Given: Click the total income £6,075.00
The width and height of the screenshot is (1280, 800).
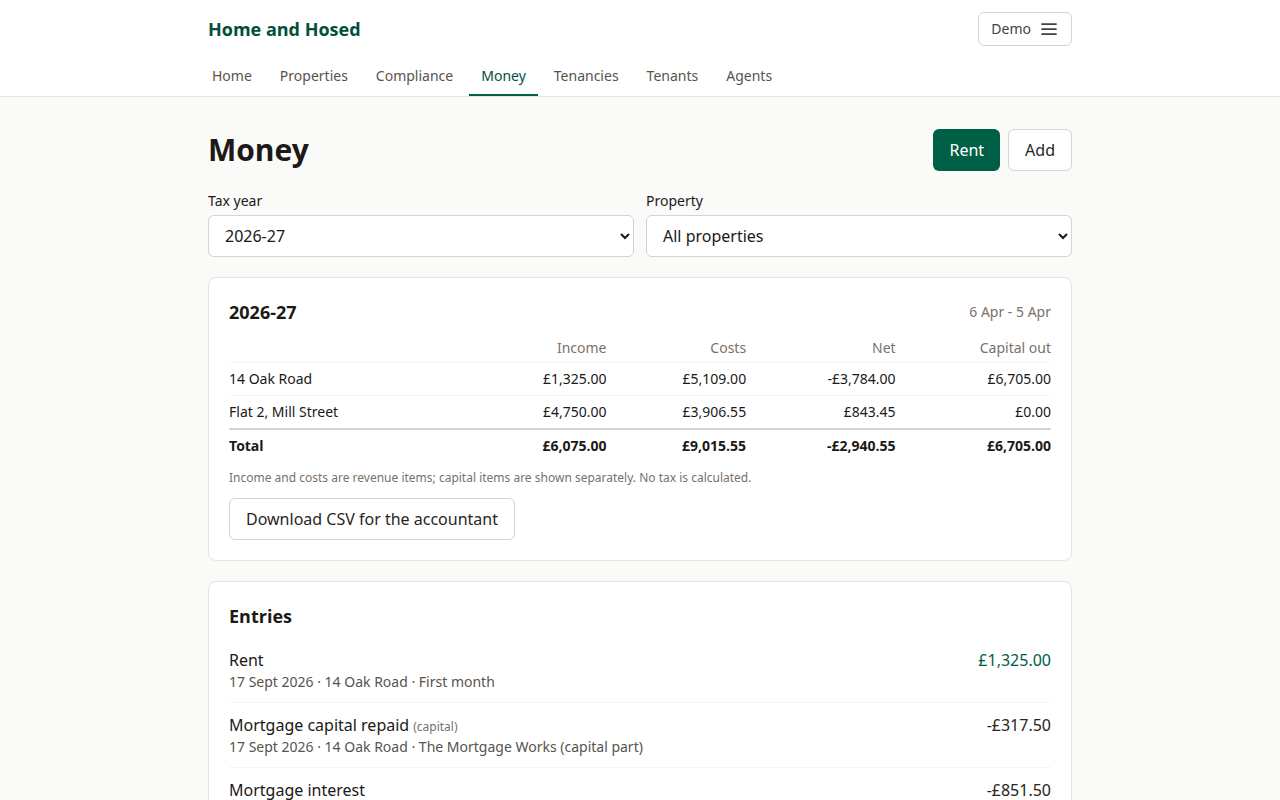Looking at the screenshot, I should click(574, 446).
